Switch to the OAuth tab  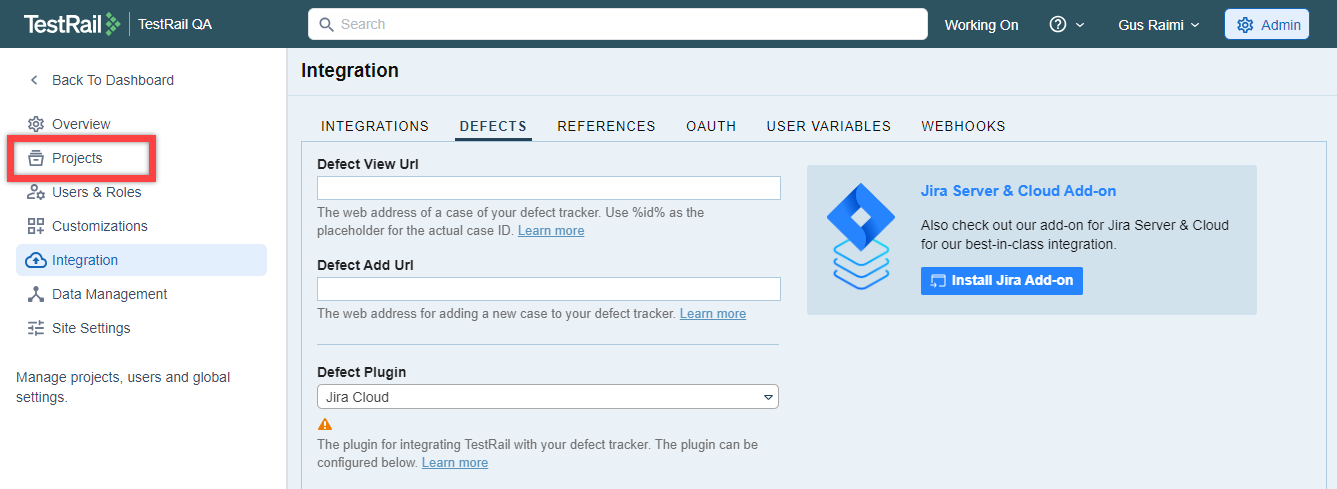coord(711,126)
